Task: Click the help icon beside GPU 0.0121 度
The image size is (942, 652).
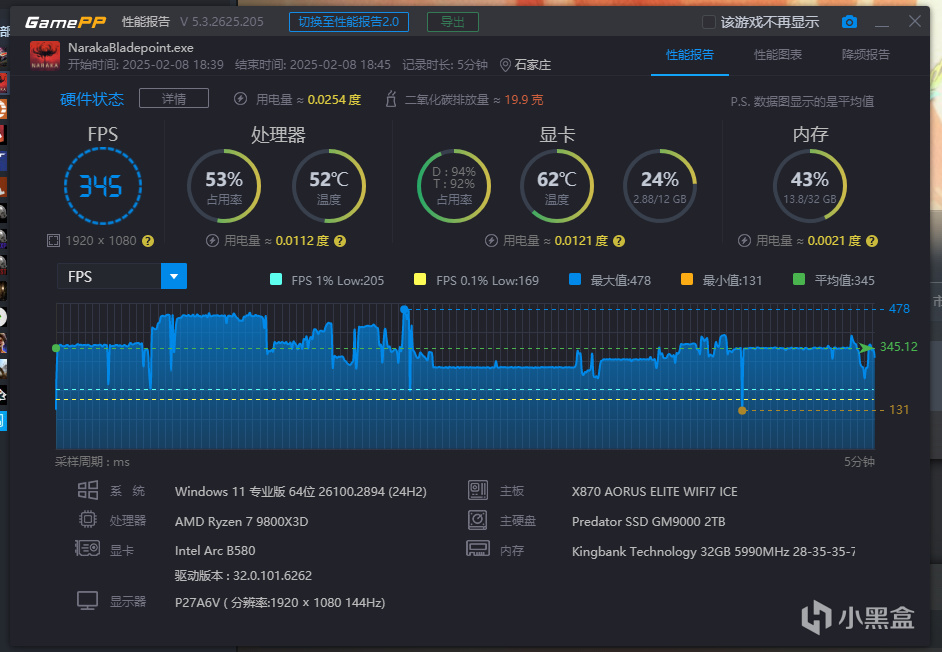Action: 619,241
